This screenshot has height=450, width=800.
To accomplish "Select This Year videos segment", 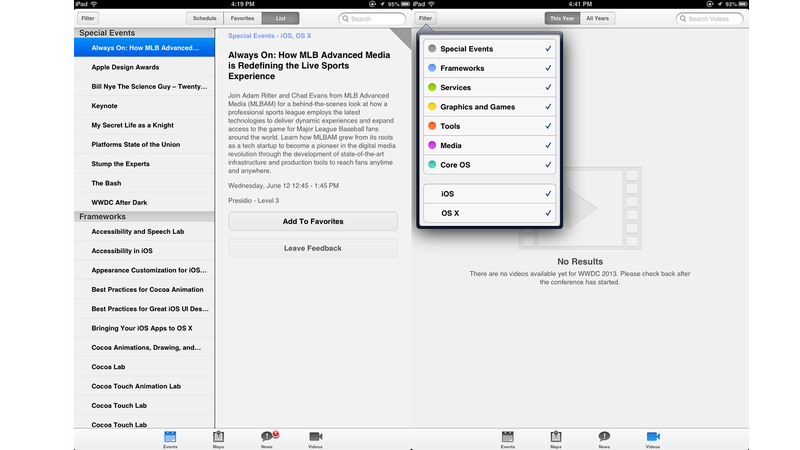I will [x=562, y=18].
